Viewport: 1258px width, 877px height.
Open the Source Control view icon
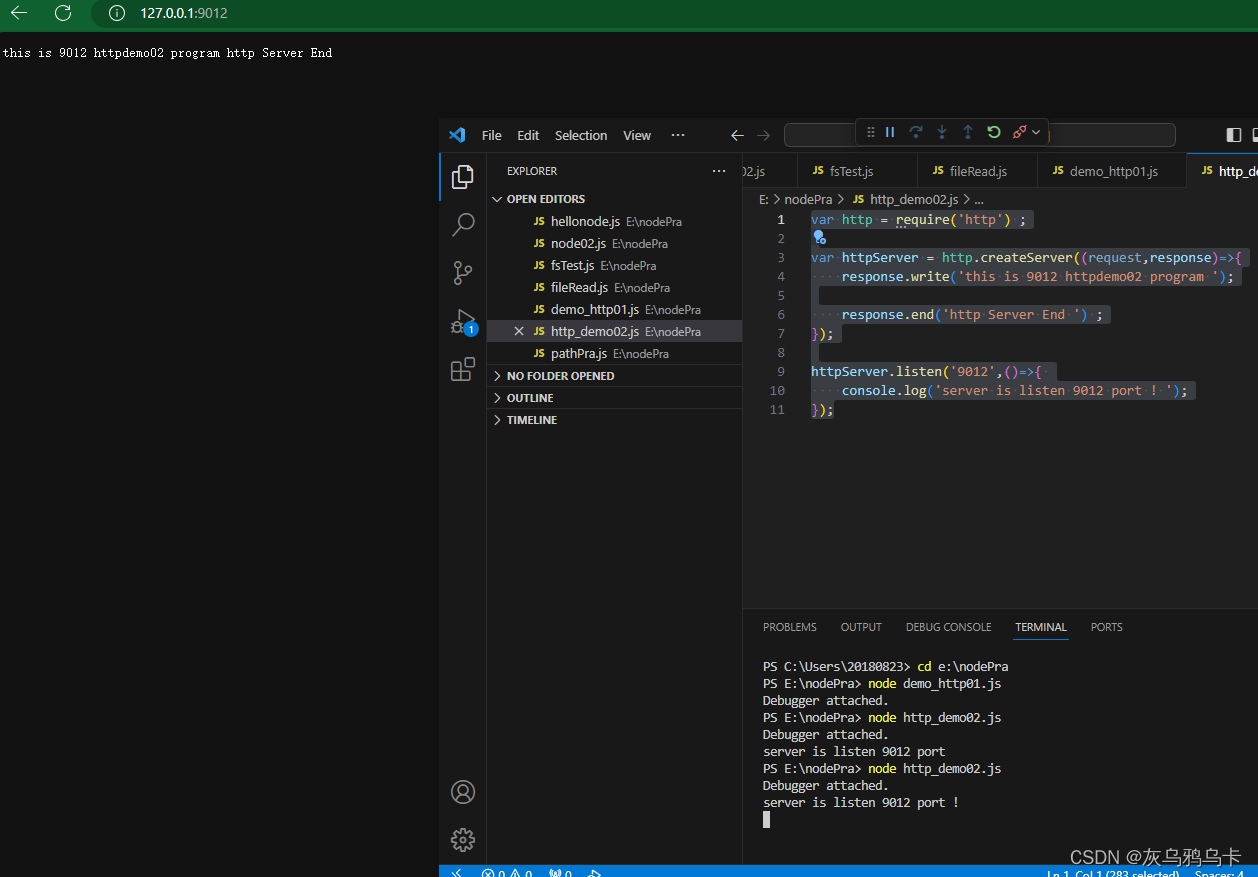tap(463, 273)
